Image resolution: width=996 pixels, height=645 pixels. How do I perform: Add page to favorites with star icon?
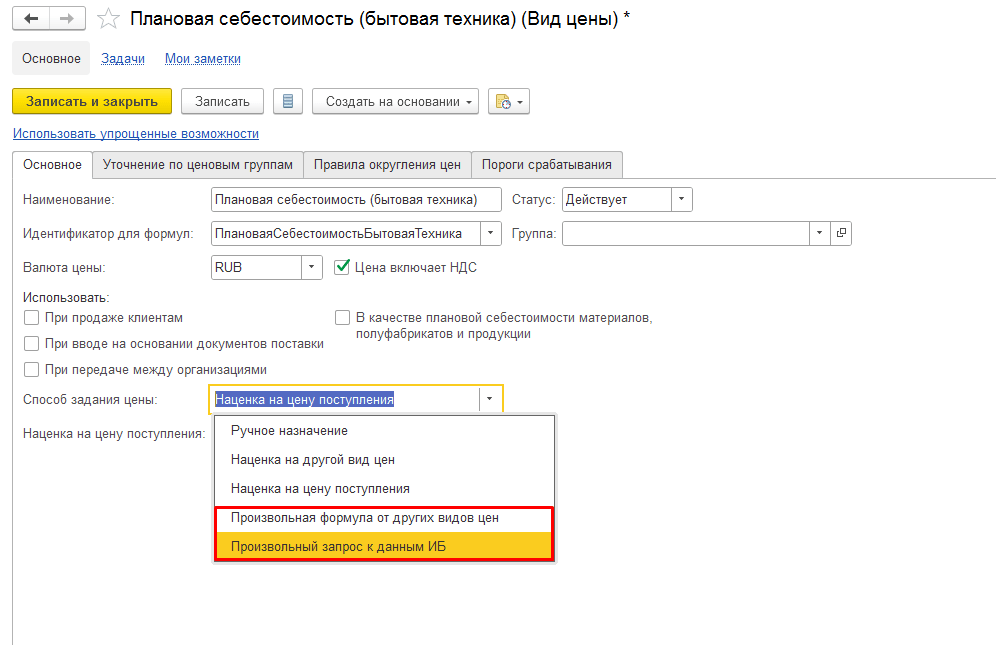point(110,20)
